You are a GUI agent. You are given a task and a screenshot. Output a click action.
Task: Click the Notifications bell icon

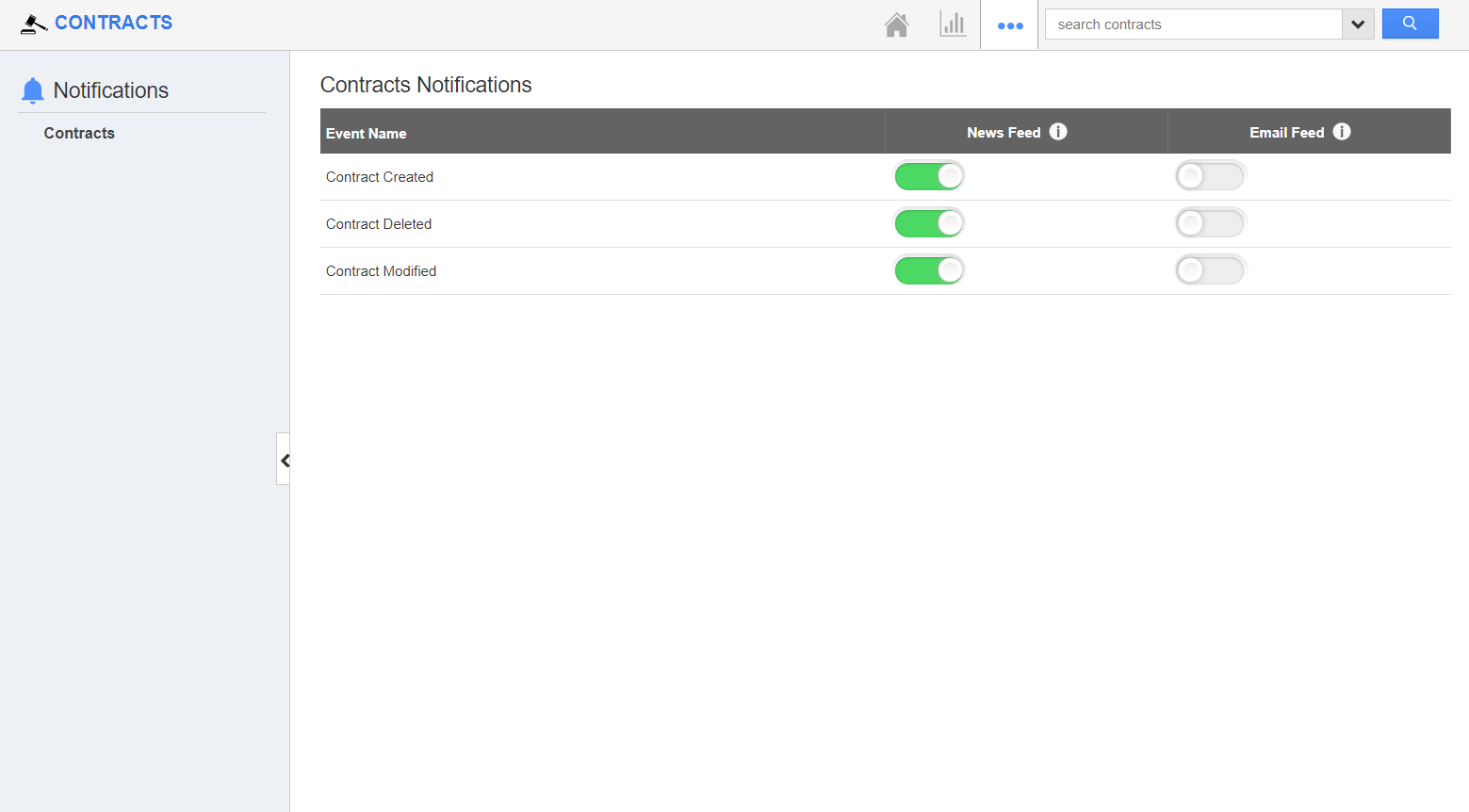coord(33,90)
